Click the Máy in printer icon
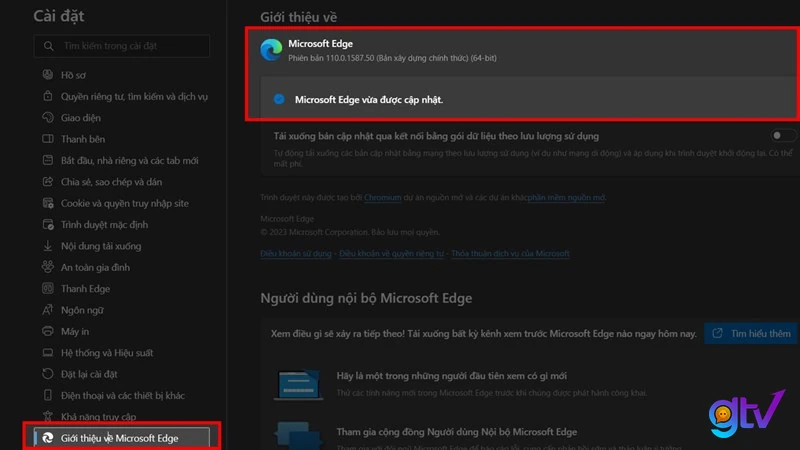The height and width of the screenshot is (450, 800). click(x=47, y=331)
